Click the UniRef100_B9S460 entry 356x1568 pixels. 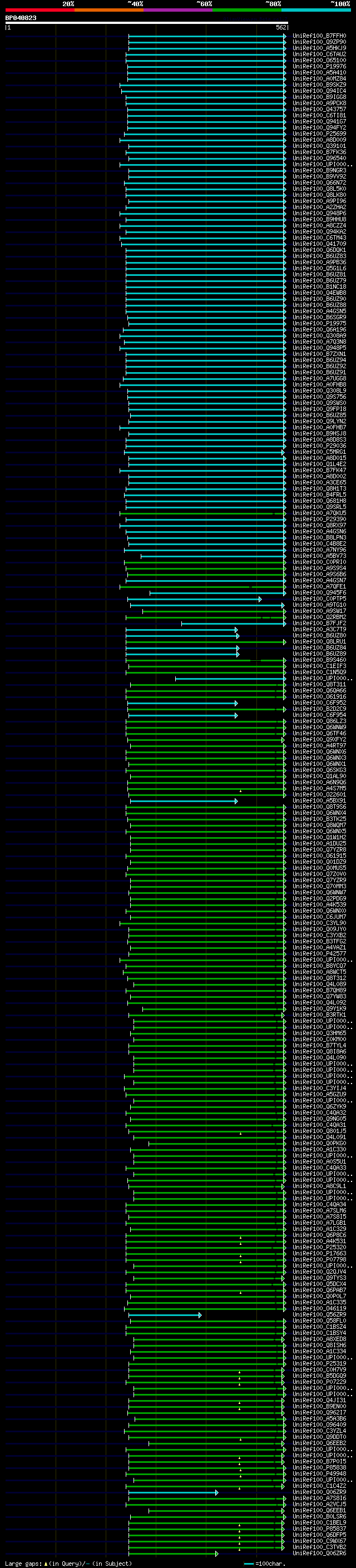pos(319,660)
